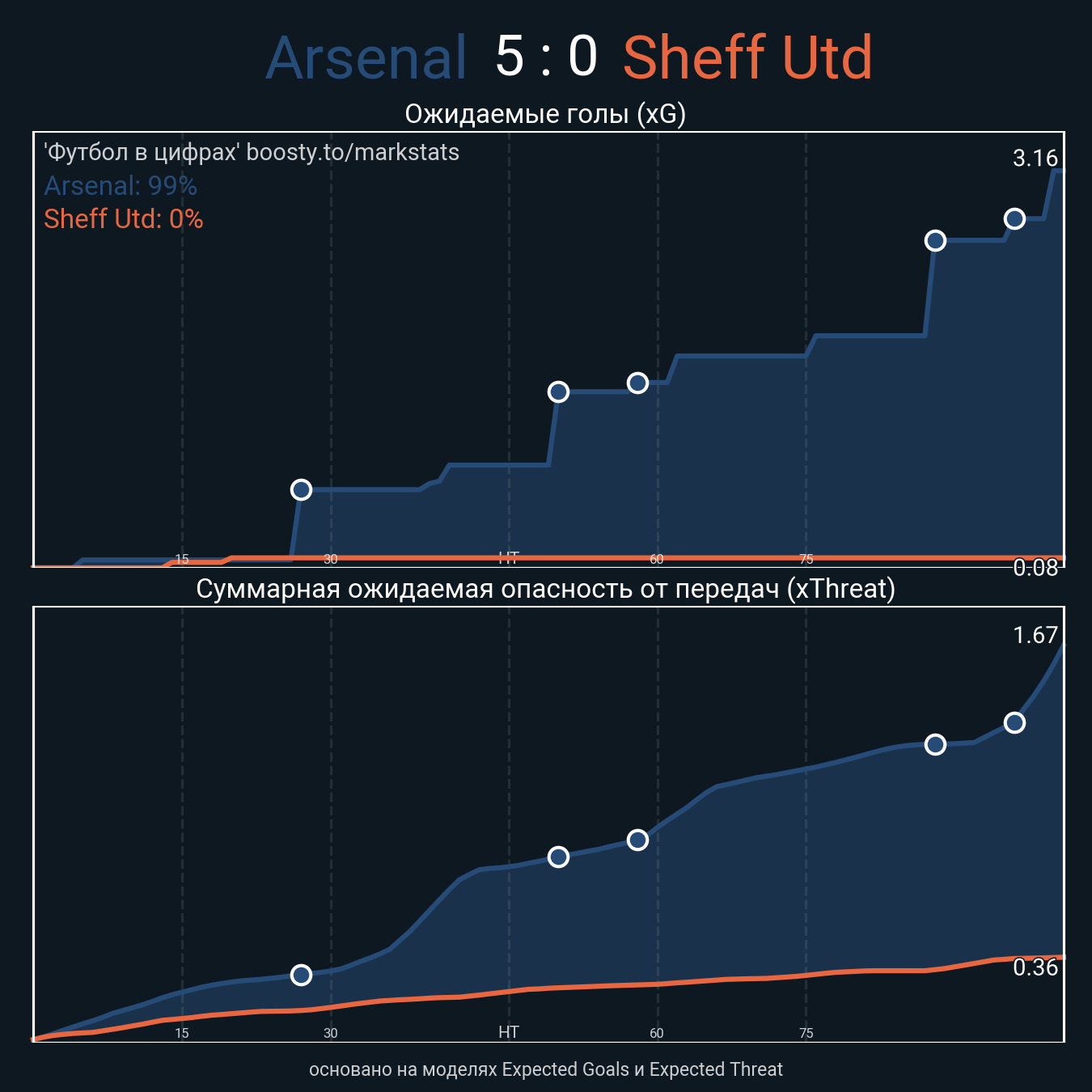Click the 3.16 final xG value label
1092x1092 pixels.
(x=1035, y=159)
